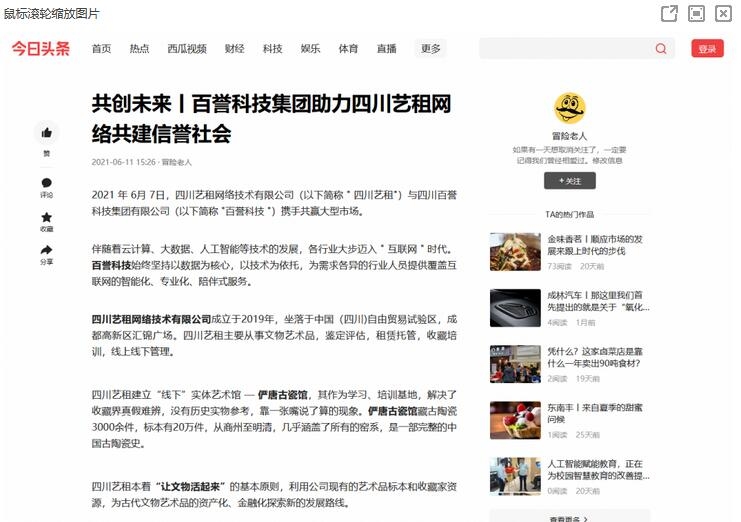Click the TA的热门作品 heading
Image resolution: width=741 pixels, height=522 pixels.
(569, 214)
